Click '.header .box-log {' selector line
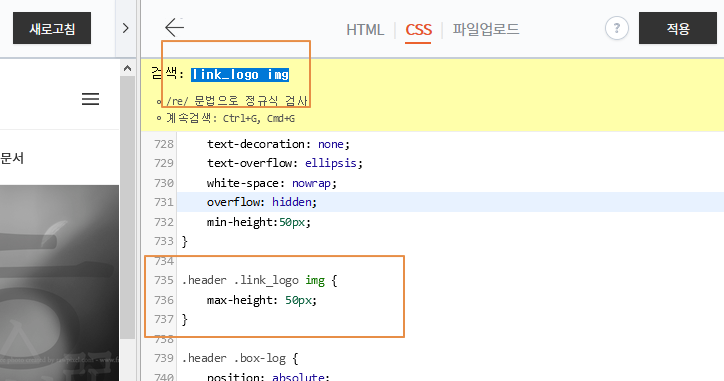 click(240, 358)
